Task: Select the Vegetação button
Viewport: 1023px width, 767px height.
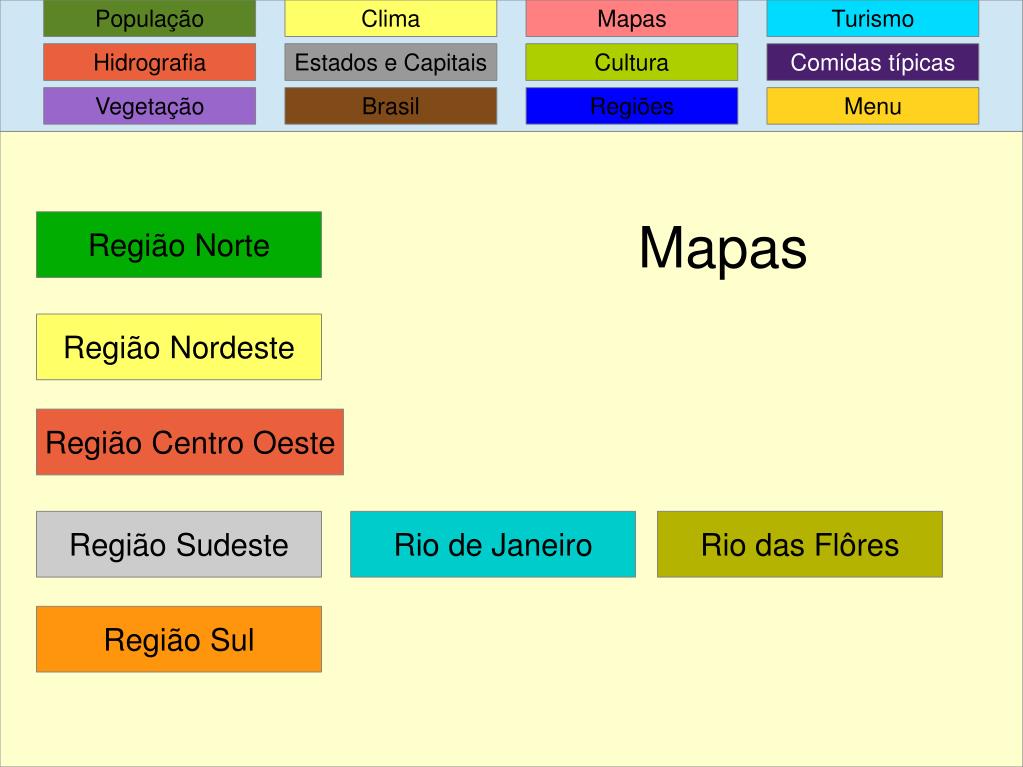Action: [149, 106]
